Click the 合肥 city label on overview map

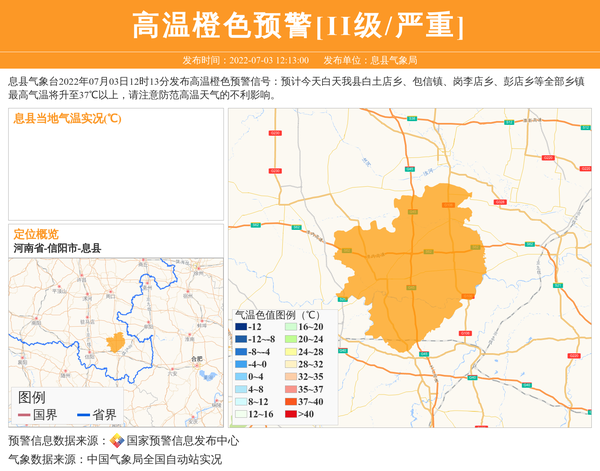(196, 358)
